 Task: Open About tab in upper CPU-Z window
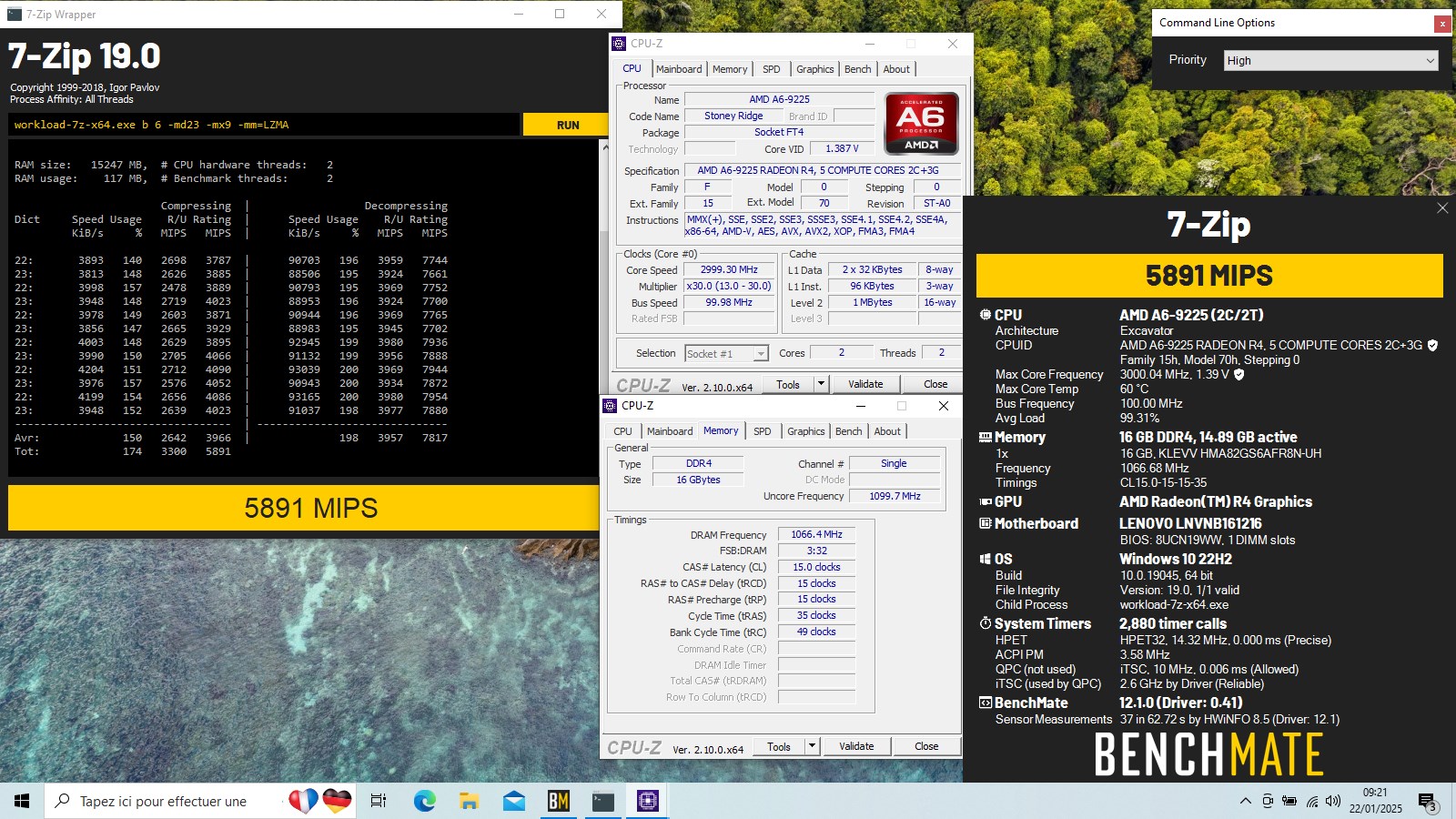(x=896, y=69)
